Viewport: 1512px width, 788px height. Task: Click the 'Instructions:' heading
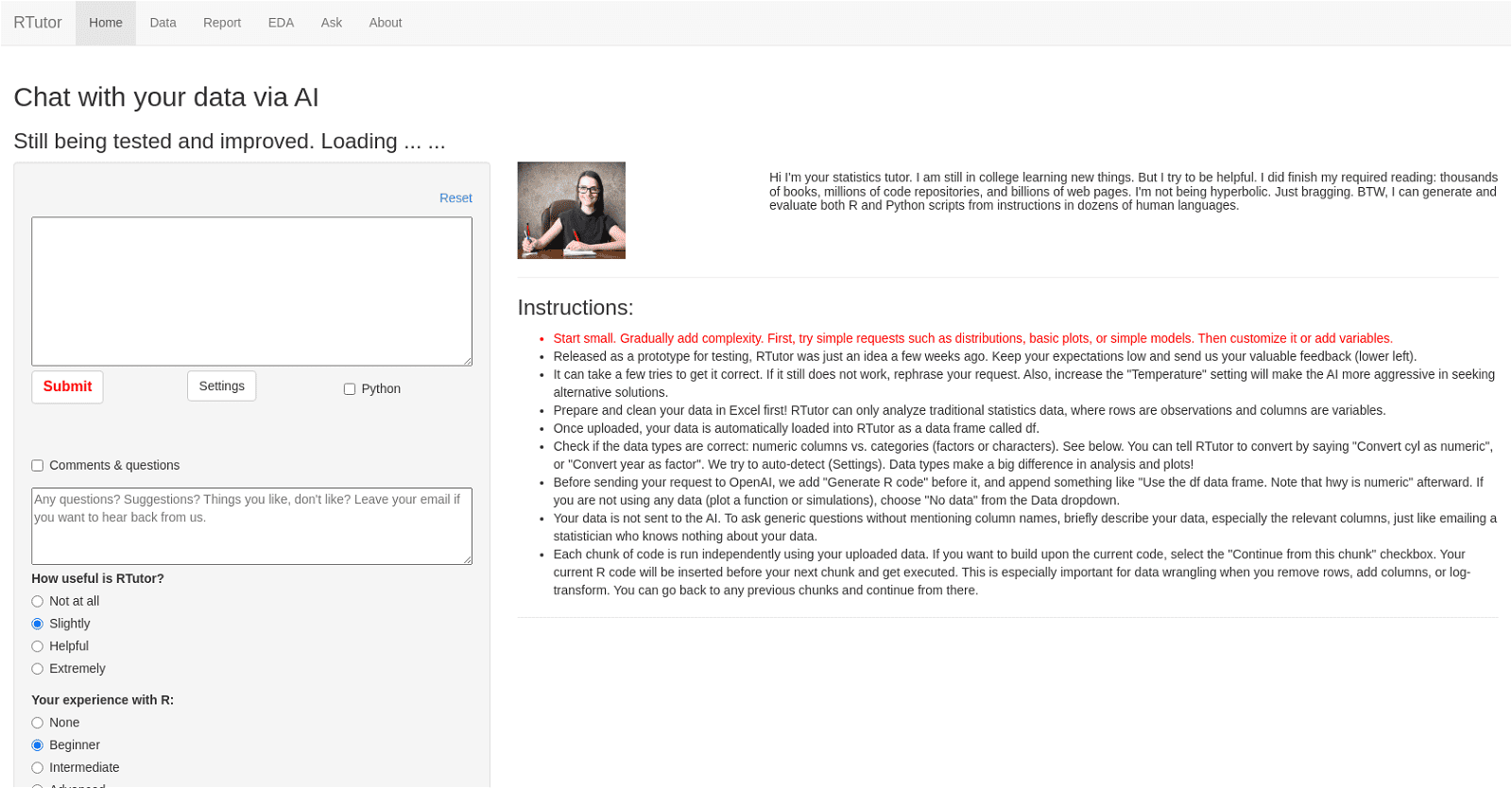point(576,308)
